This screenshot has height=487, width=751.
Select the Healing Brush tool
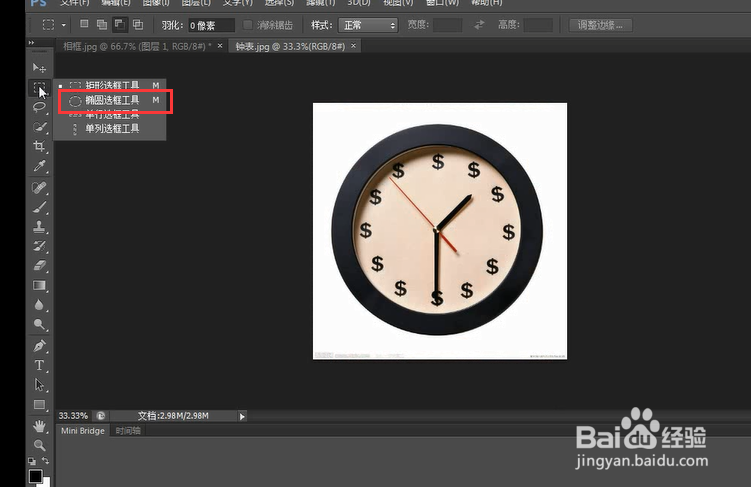pyautogui.click(x=39, y=187)
